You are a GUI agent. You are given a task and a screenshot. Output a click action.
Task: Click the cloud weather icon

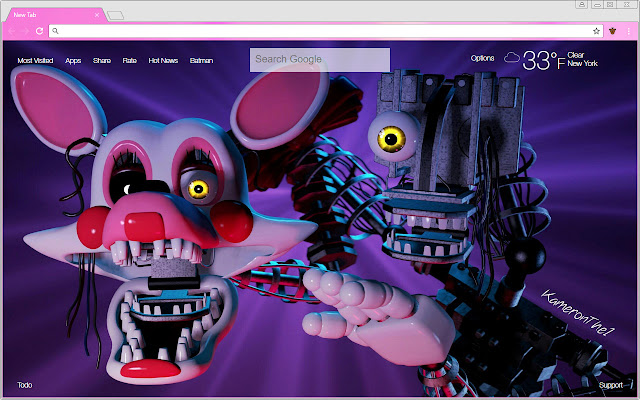coord(511,58)
